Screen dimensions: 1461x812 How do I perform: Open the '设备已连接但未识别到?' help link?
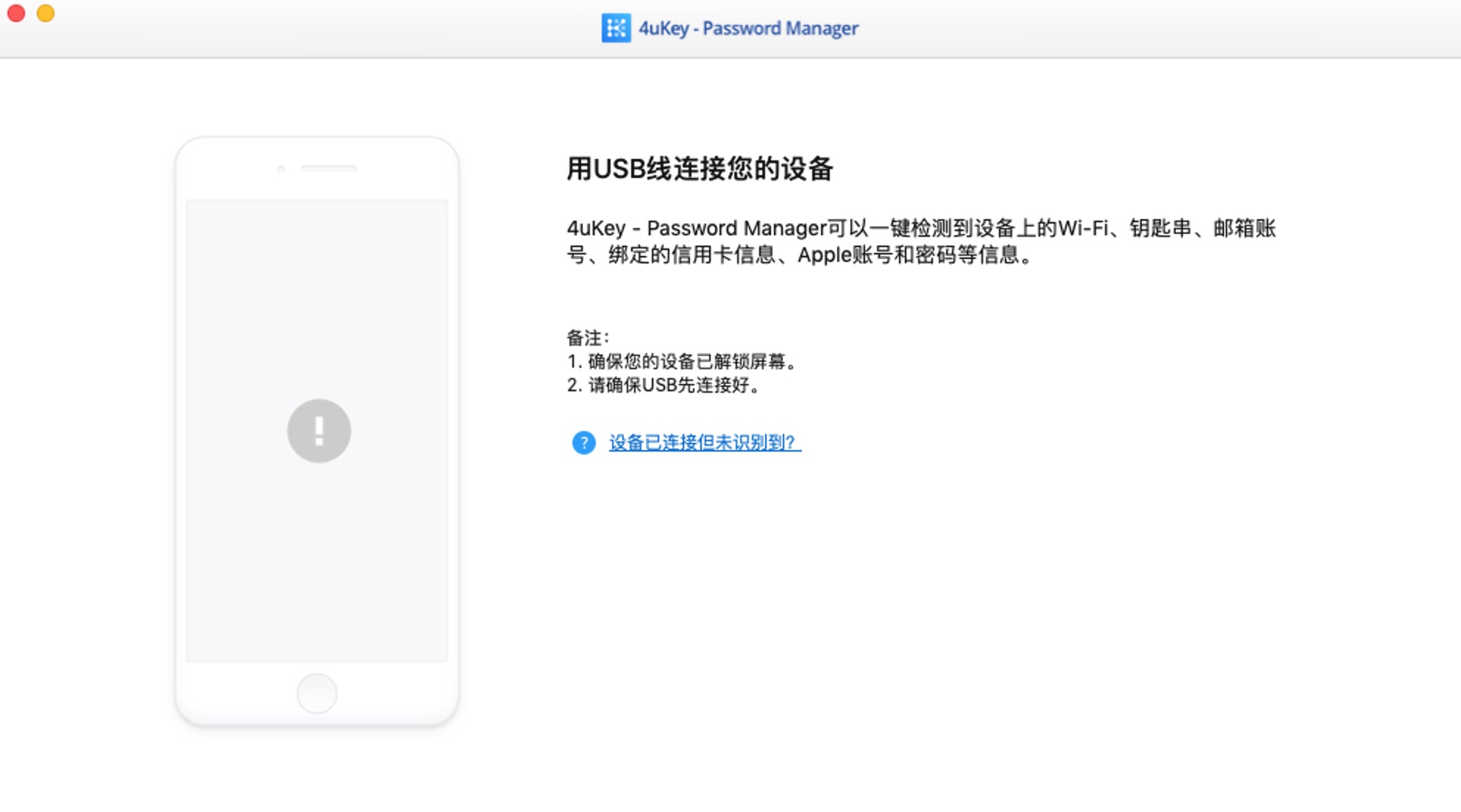pyautogui.click(x=705, y=443)
